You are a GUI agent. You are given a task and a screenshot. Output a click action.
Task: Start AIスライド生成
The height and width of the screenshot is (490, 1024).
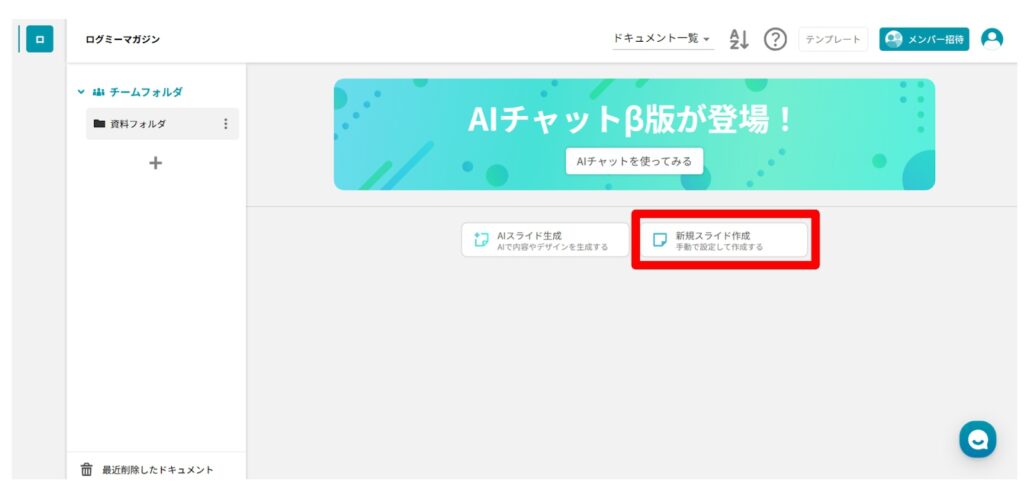click(545, 240)
